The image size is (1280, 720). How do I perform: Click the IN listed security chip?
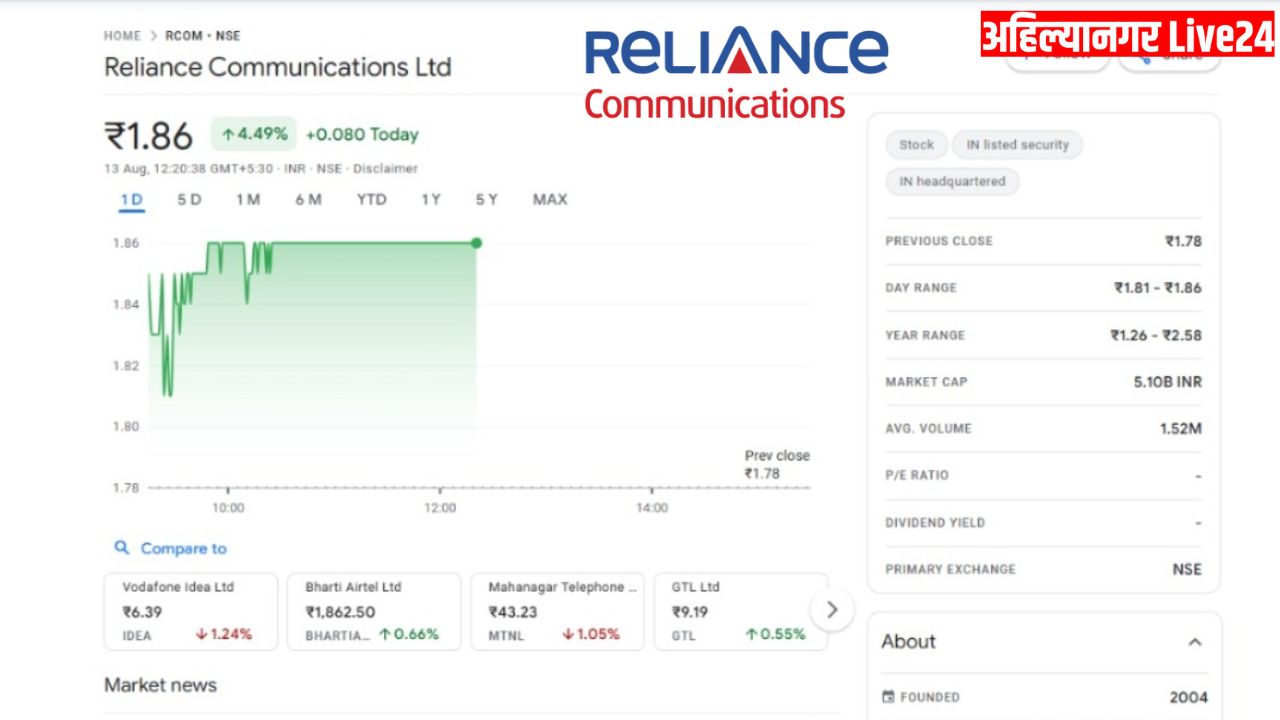[1017, 145]
